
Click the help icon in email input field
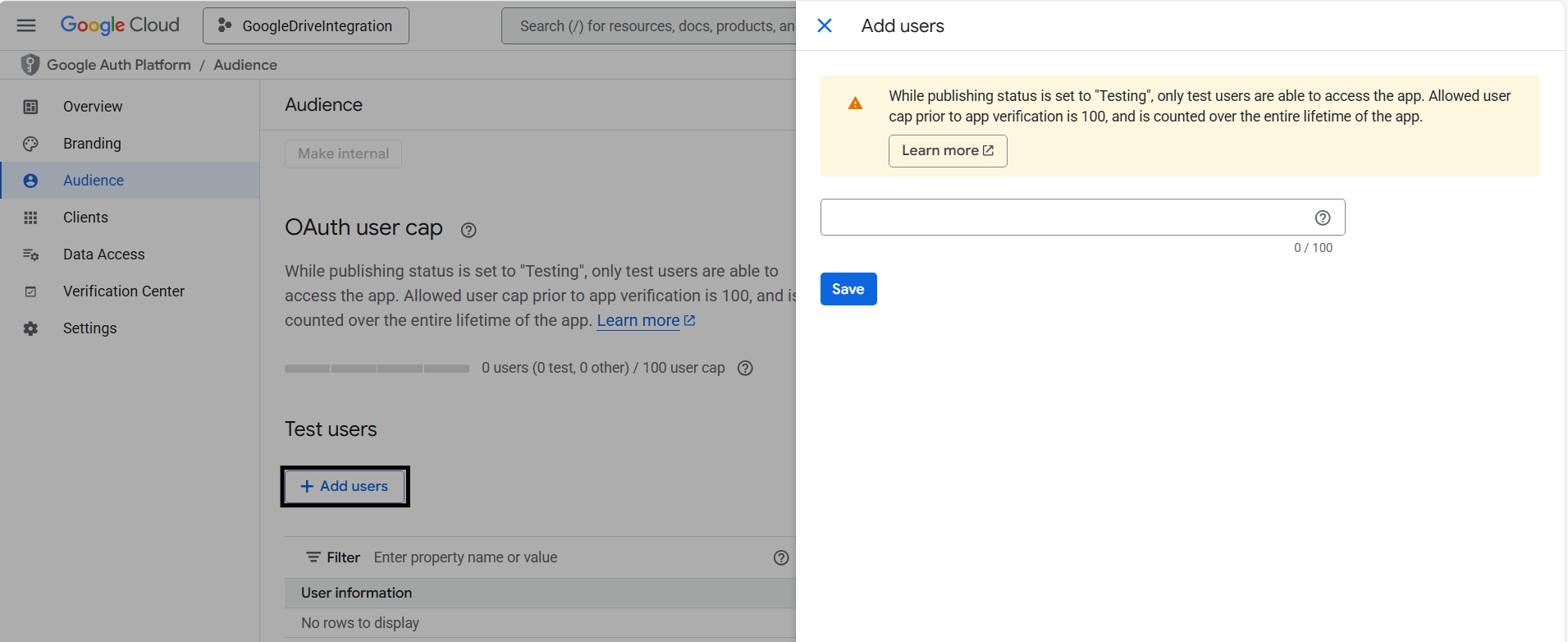tap(1322, 218)
